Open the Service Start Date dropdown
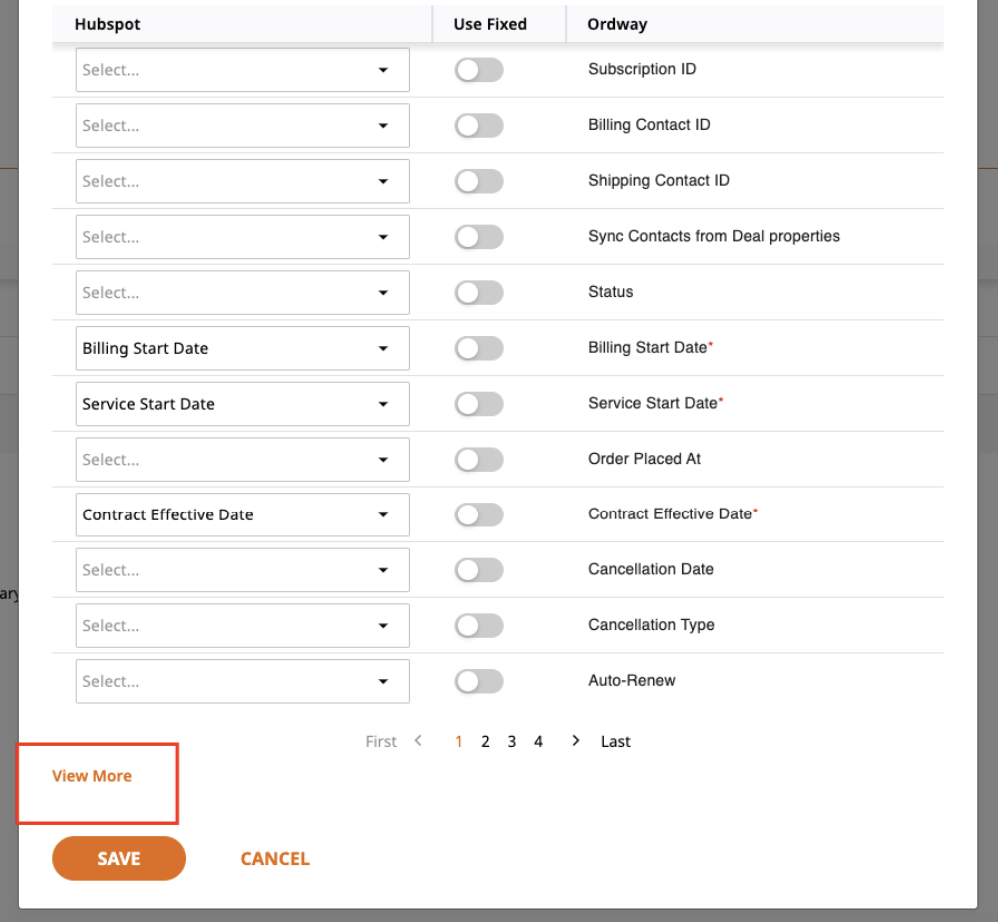Screen dimensions: 998x922 coord(242,404)
